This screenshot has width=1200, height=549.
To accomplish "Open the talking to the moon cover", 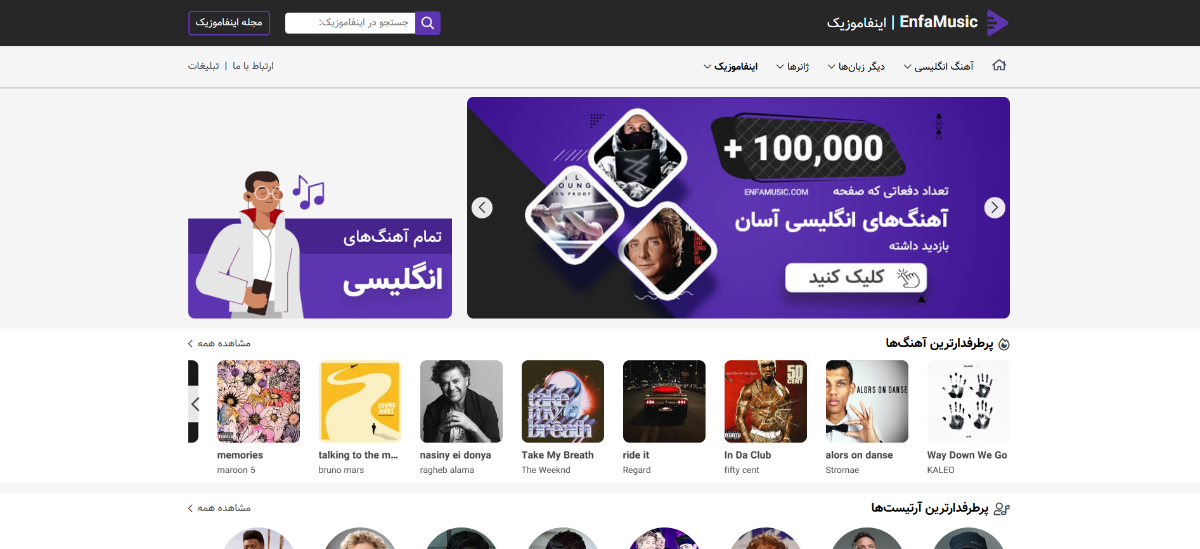I will 360,401.
